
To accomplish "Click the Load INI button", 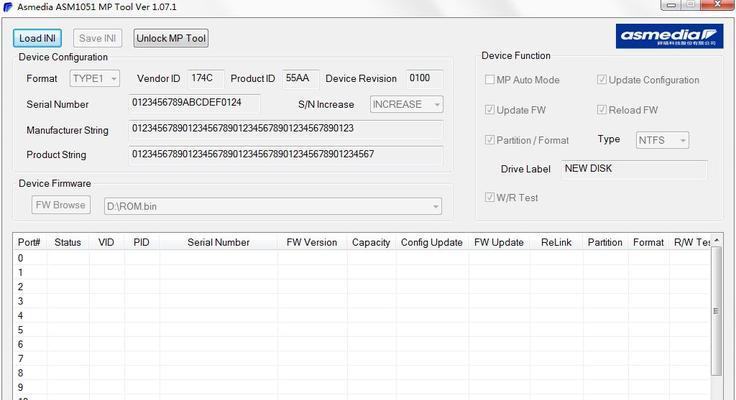I will [37, 38].
